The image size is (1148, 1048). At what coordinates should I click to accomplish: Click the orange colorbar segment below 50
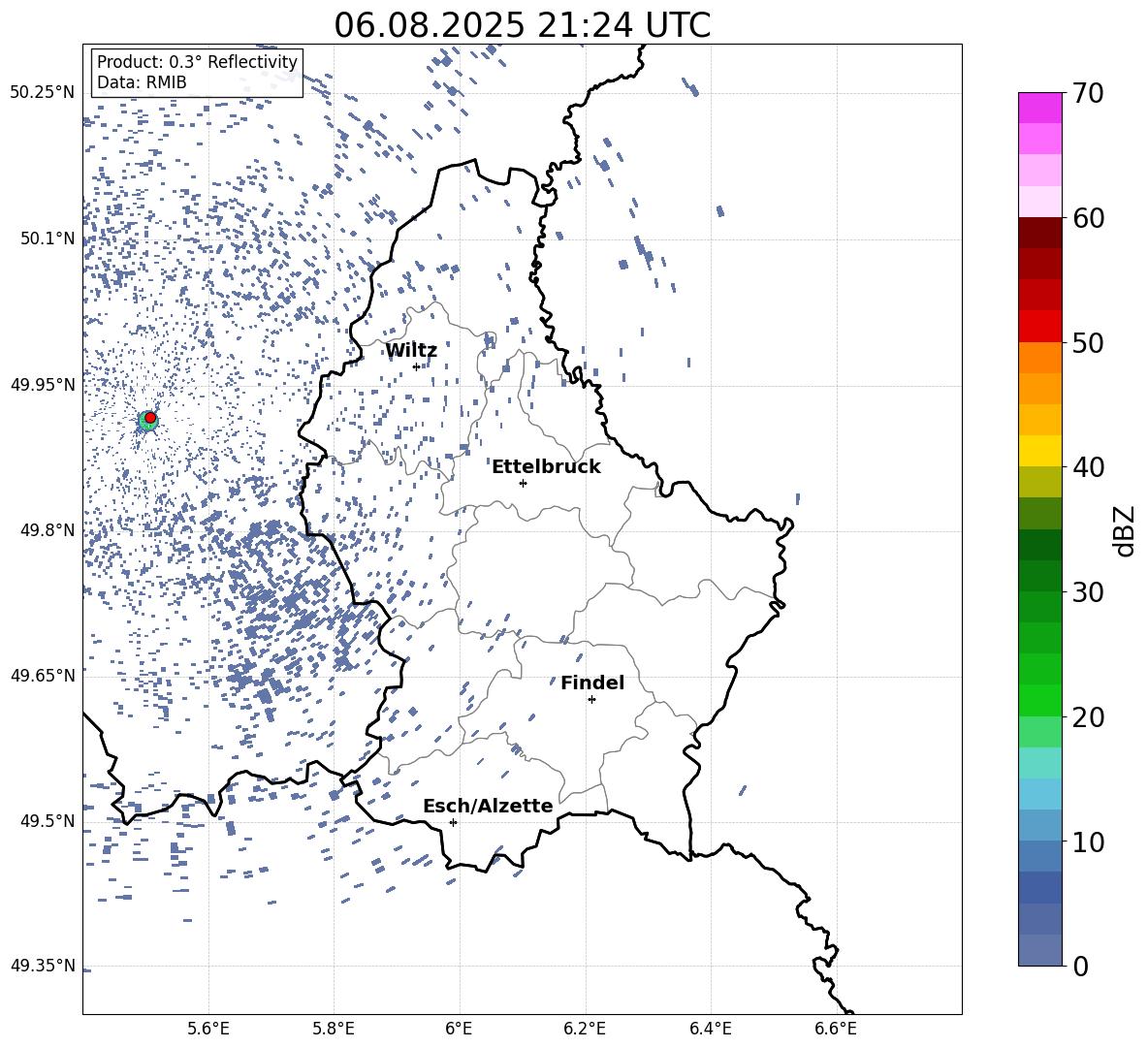pos(1040,358)
